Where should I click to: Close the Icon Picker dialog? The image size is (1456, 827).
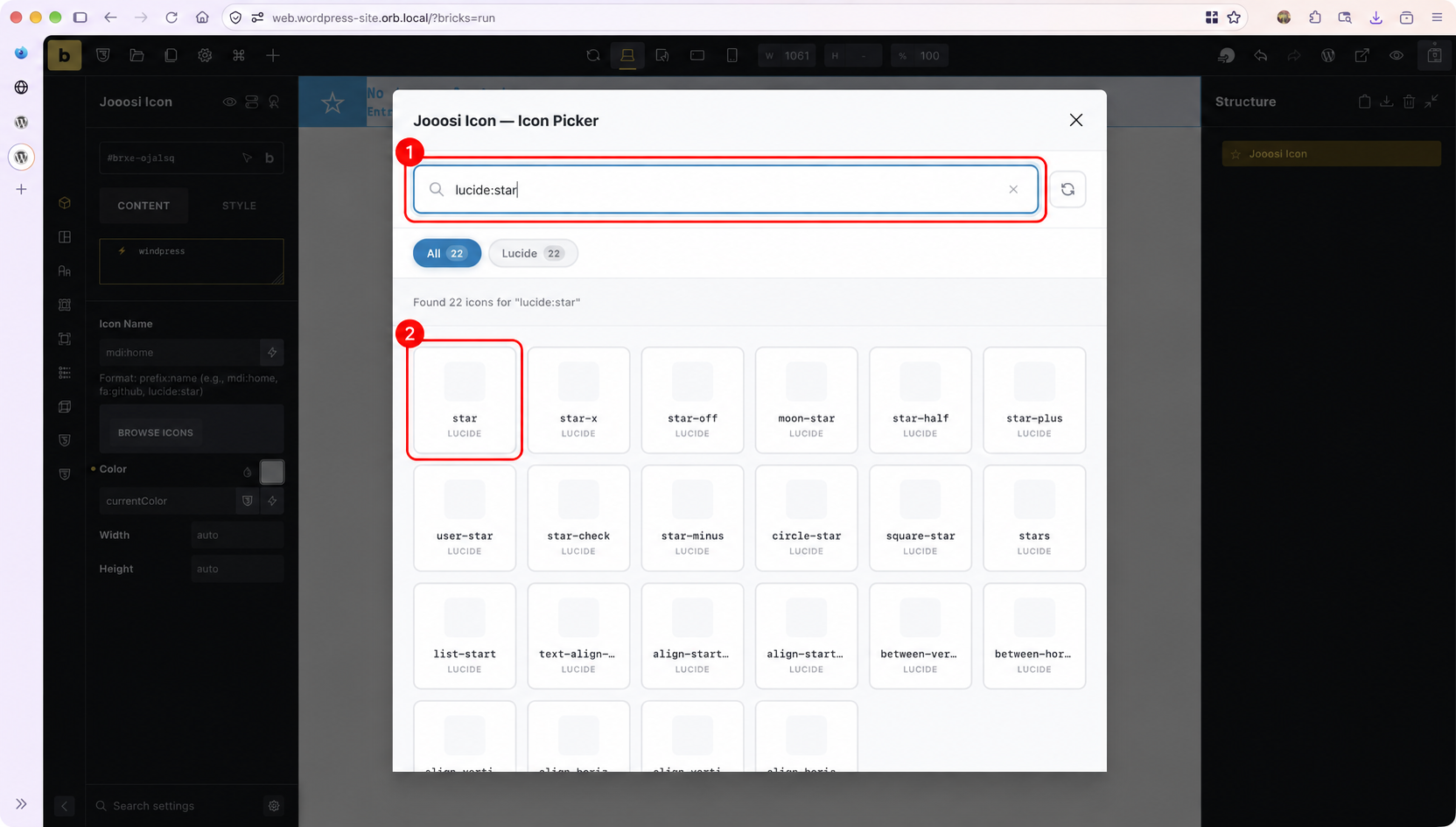[1076, 120]
